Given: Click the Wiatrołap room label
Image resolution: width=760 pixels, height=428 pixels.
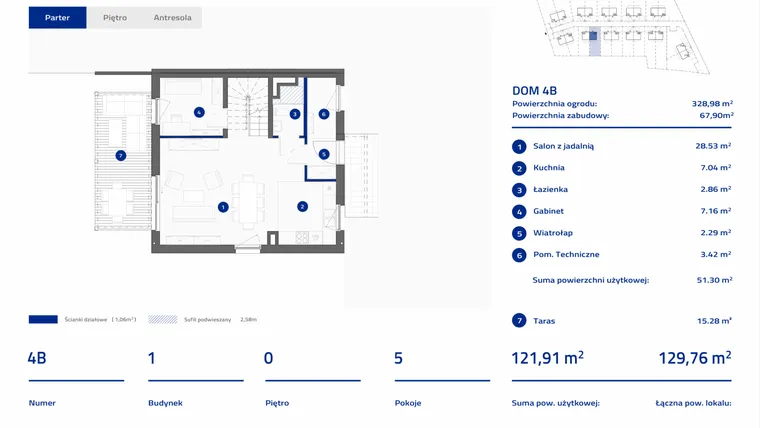Looking at the screenshot, I should click(x=553, y=233).
